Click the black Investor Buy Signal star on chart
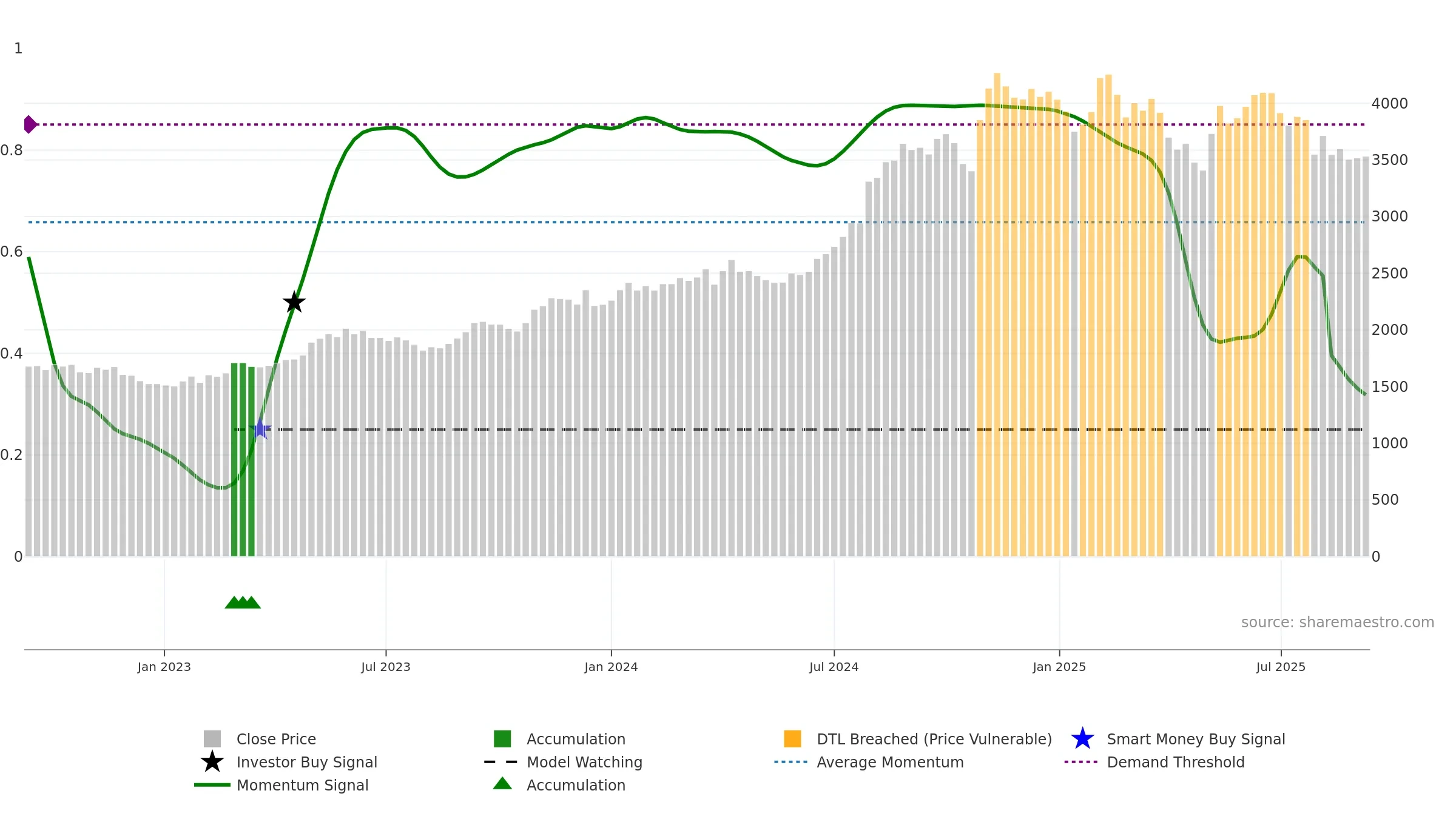 (x=294, y=302)
